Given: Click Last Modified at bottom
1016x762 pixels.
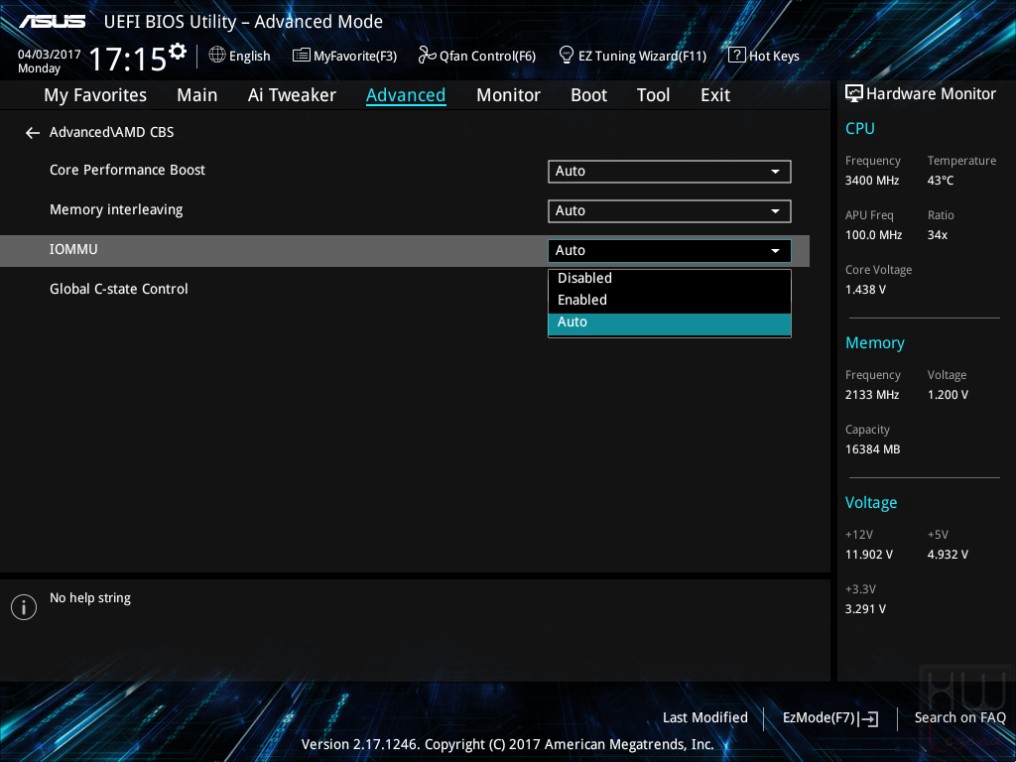Looking at the screenshot, I should tap(705, 717).
